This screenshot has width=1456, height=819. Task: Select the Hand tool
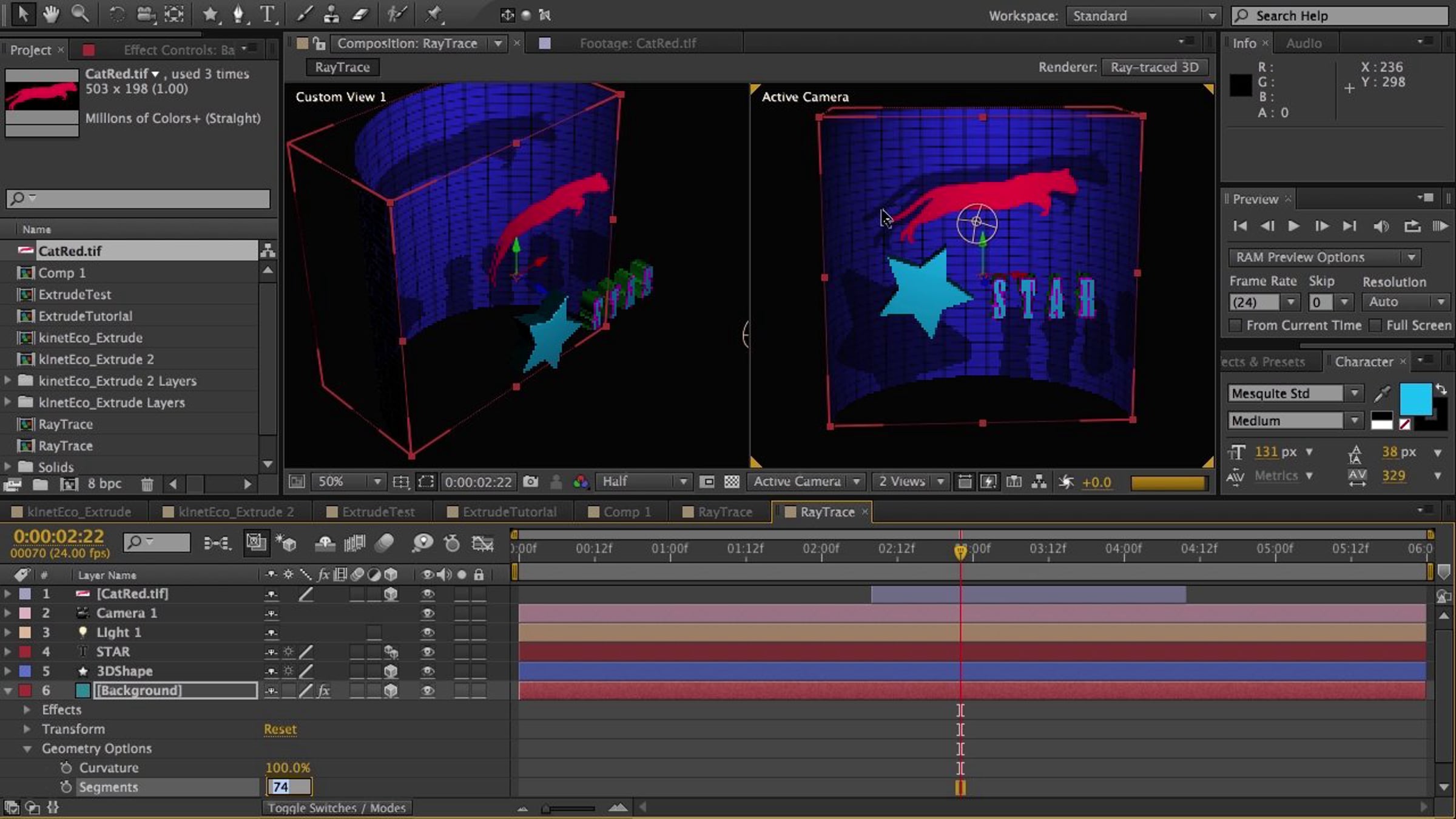pos(51,14)
